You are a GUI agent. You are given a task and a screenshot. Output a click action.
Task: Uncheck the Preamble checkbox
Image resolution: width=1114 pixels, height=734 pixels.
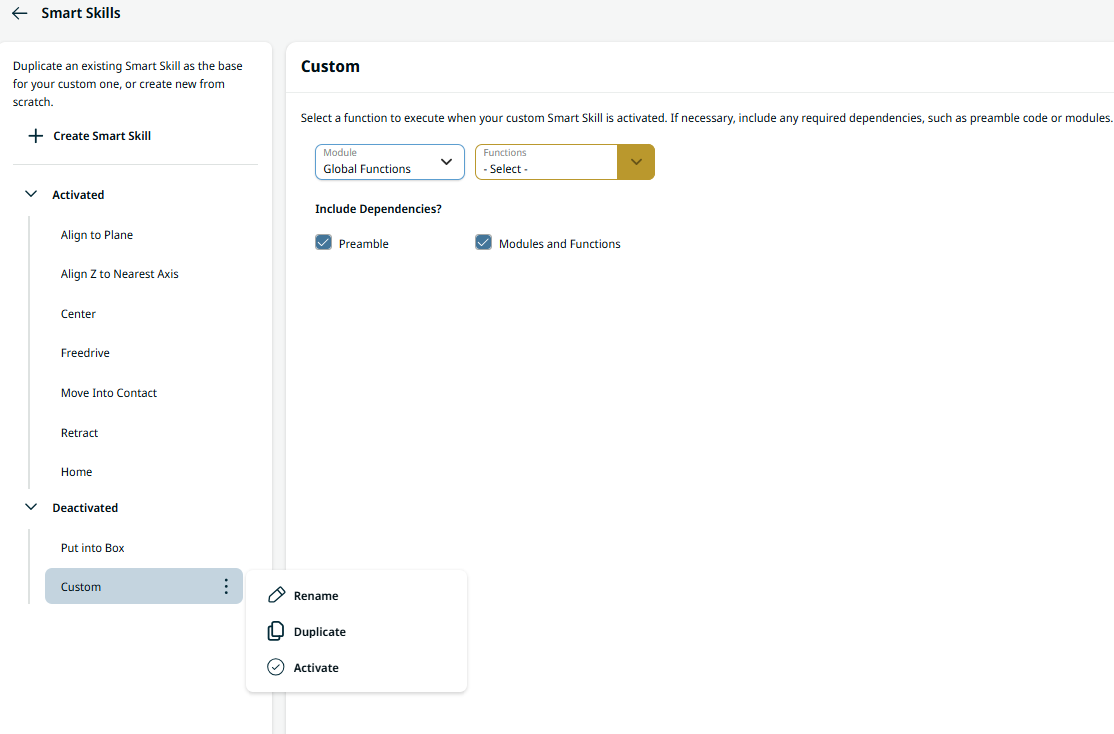coord(323,243)
